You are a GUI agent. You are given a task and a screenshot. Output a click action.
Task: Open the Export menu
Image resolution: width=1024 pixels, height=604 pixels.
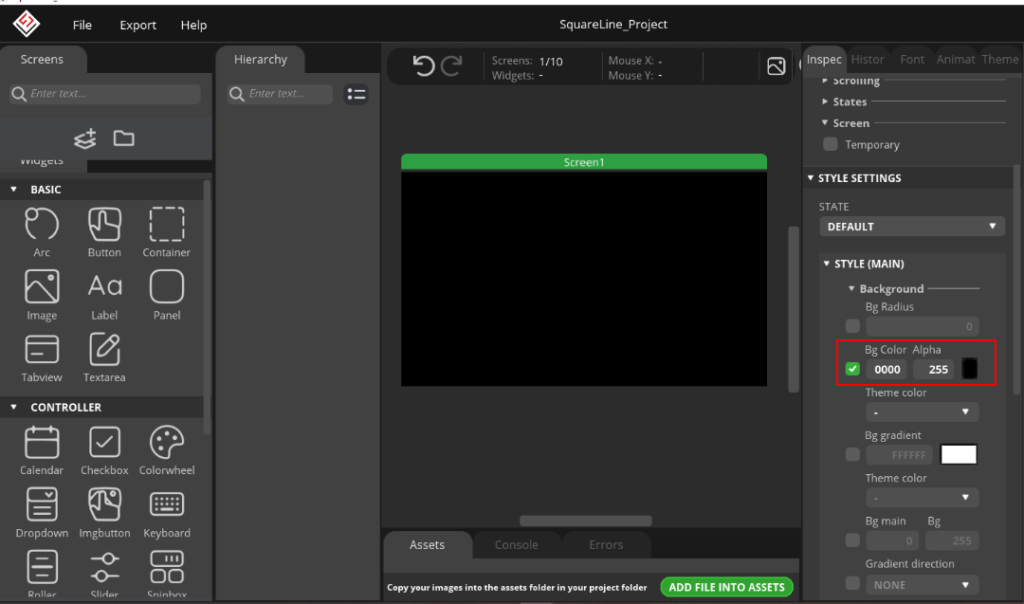[x=137, y=24]
